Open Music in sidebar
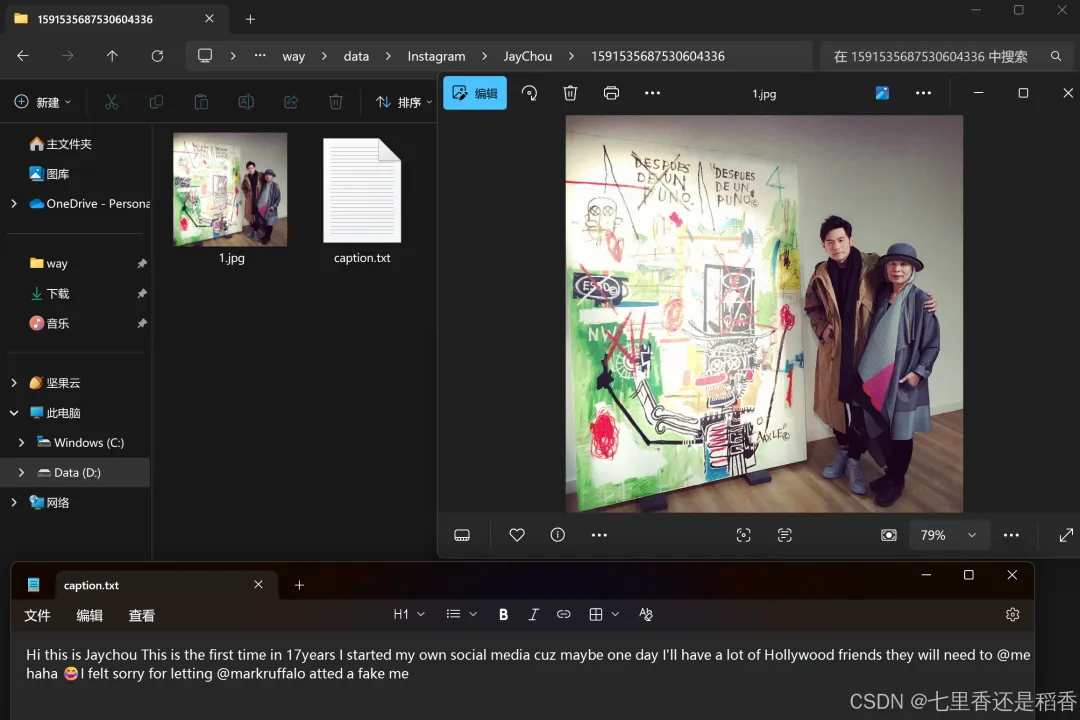The height and width of the screenshot is (720, 1080). [x=49, y=323]
